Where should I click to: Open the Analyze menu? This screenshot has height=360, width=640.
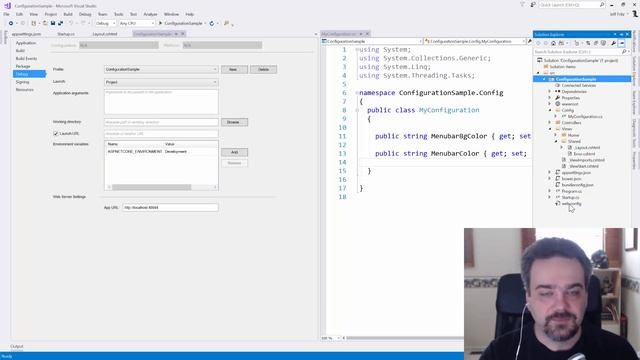click(x=150, y=14)
